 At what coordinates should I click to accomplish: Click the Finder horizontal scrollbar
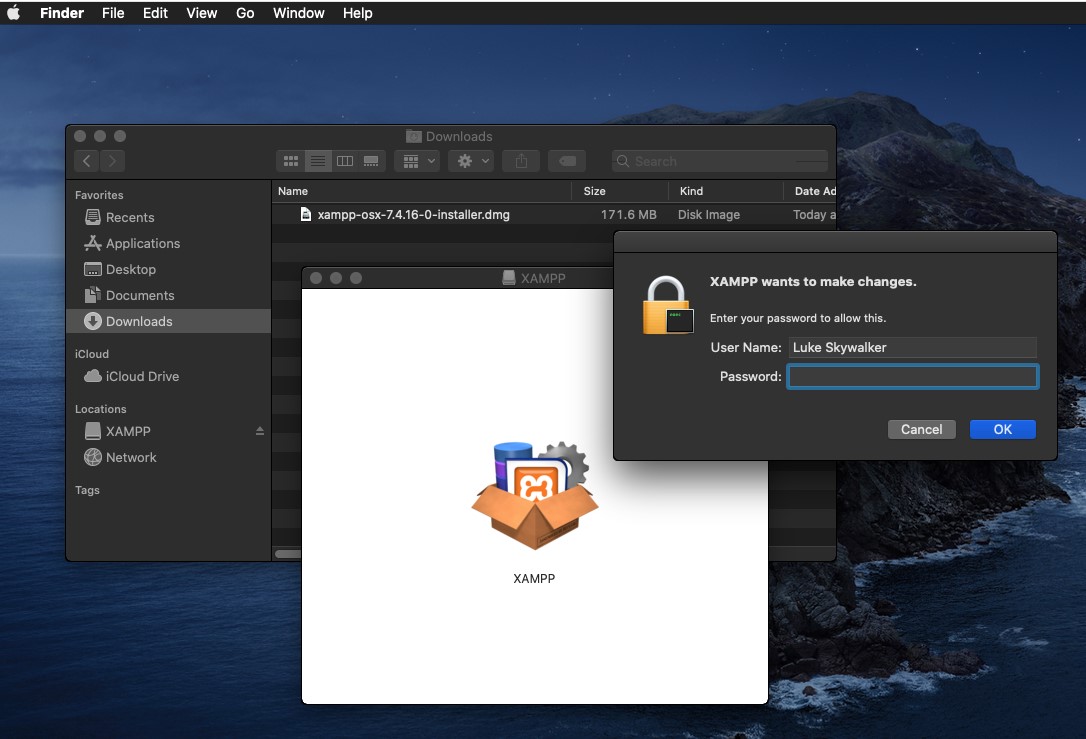coord(288,554)
